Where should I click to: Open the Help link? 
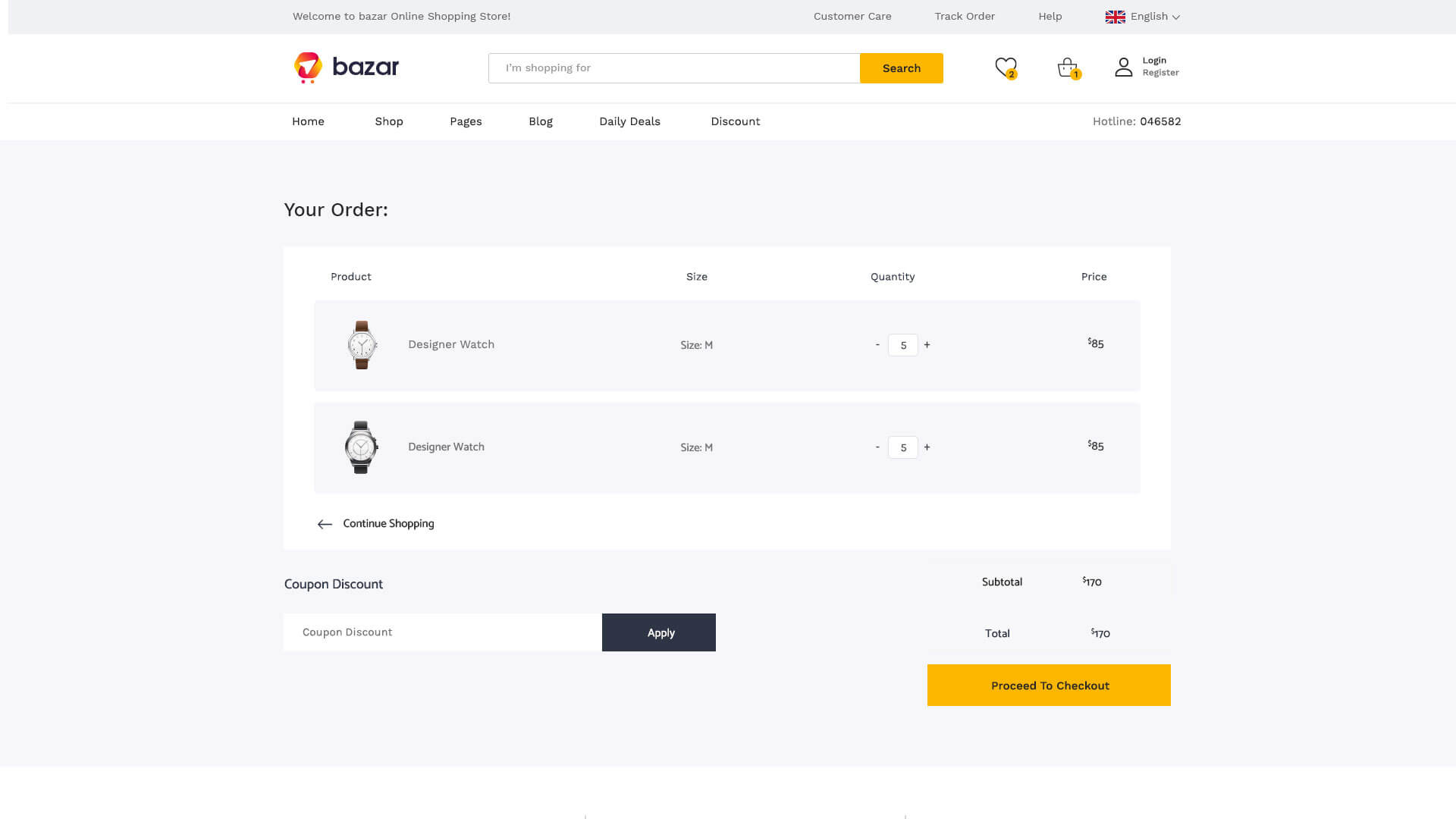[1050, 17]
